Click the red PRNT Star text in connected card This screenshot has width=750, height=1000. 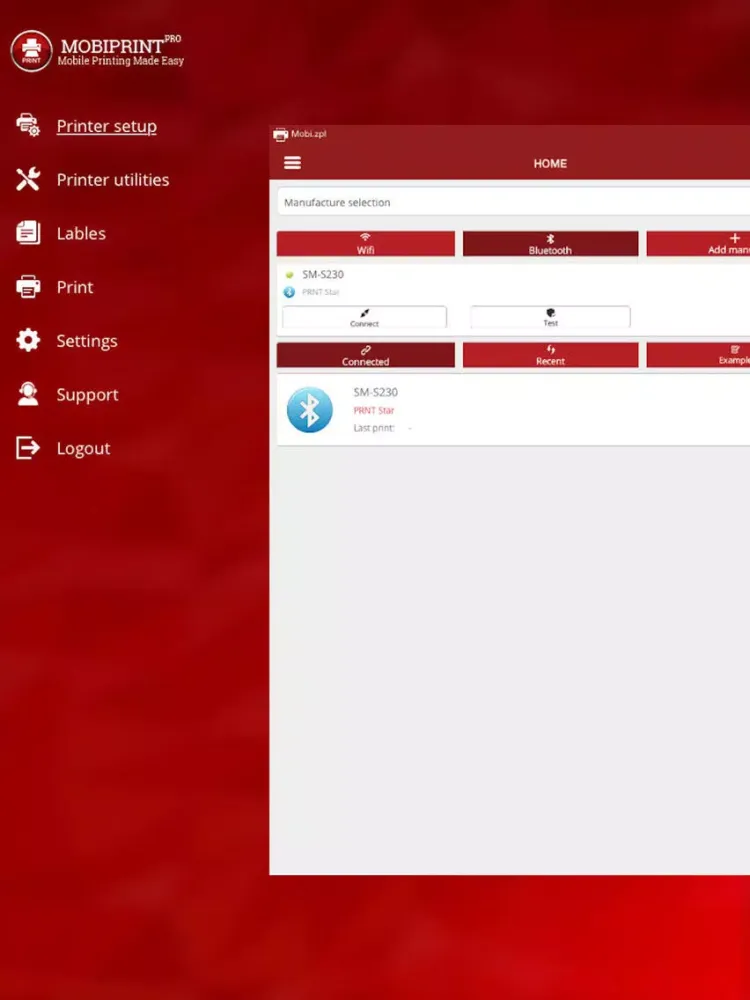click(374, 411)
